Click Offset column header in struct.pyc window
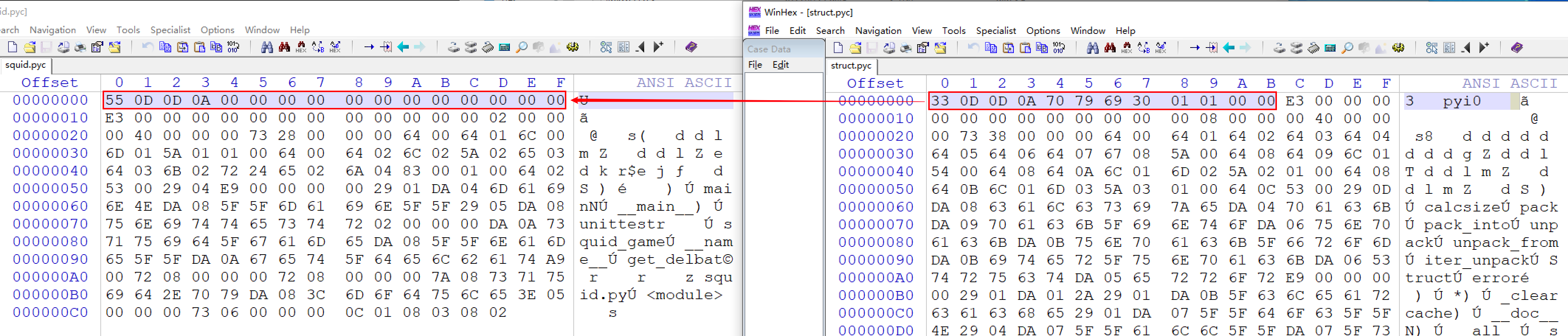1568x336 pixels. [875, 83]
